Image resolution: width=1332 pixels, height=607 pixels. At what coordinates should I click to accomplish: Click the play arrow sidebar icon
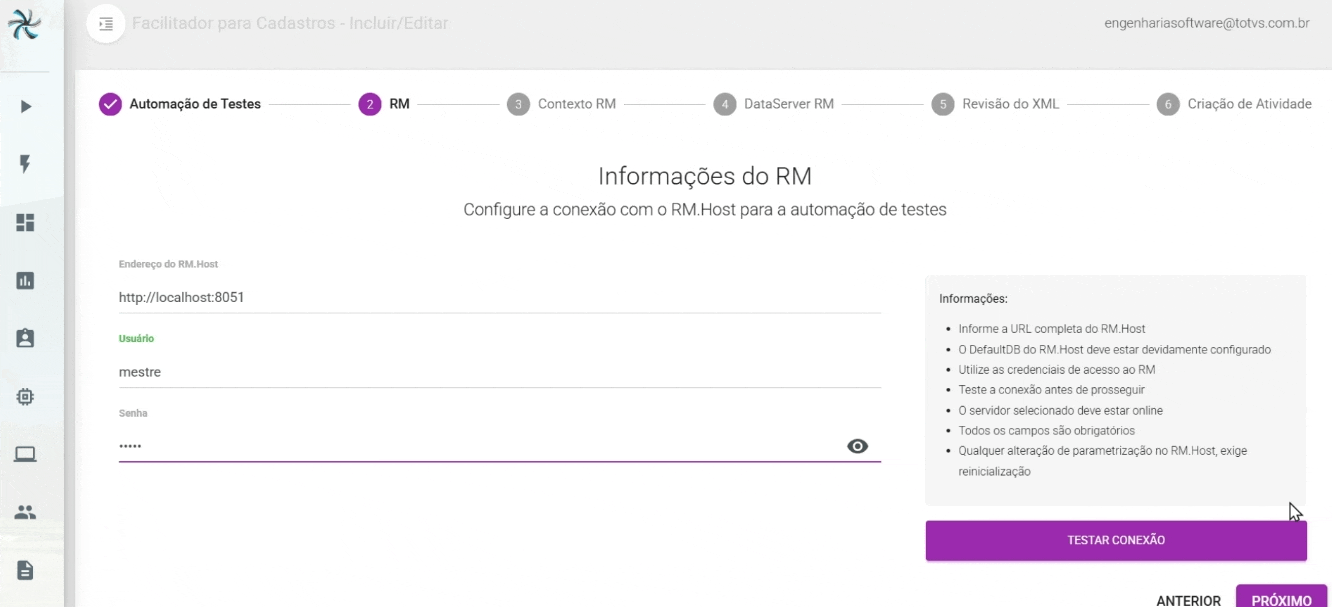click(x=26, y=106)
